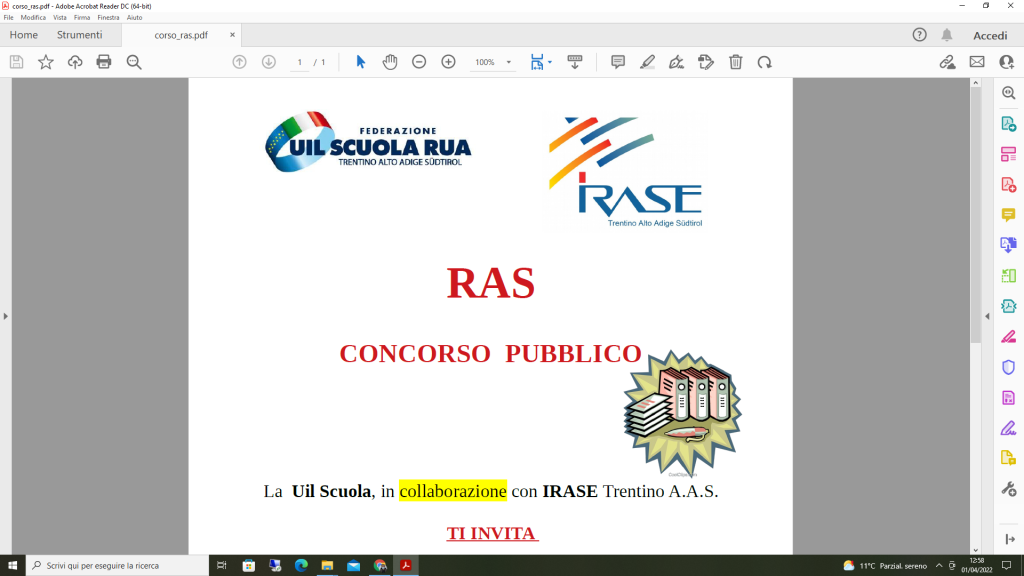Click the Windows Start button
The height and width of the screenshot is (576, 1024).
[12, 566]
